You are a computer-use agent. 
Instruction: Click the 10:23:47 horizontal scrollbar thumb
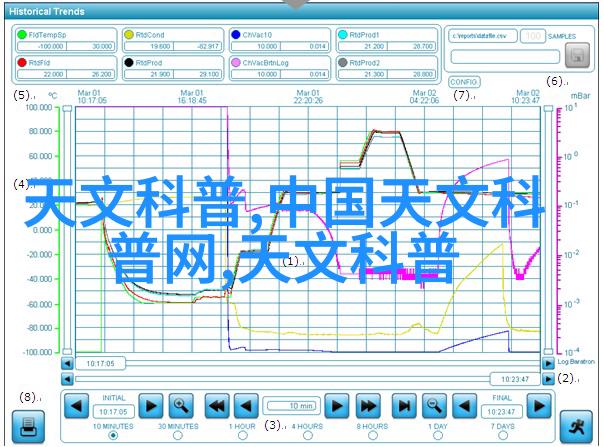pyautogui.click(x=515, y=379)
